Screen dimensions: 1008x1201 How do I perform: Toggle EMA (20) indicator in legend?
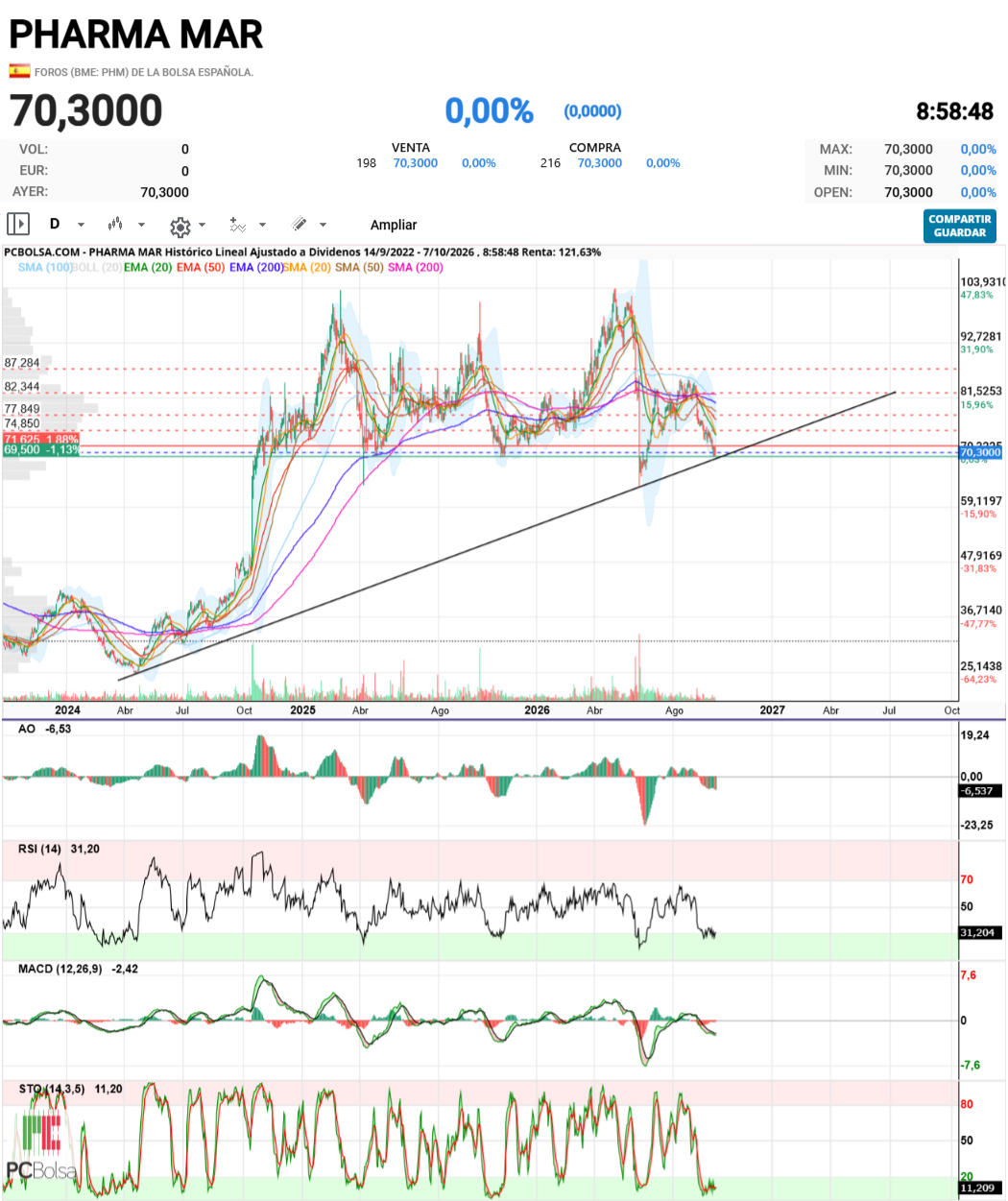click(x=148, y=267)
